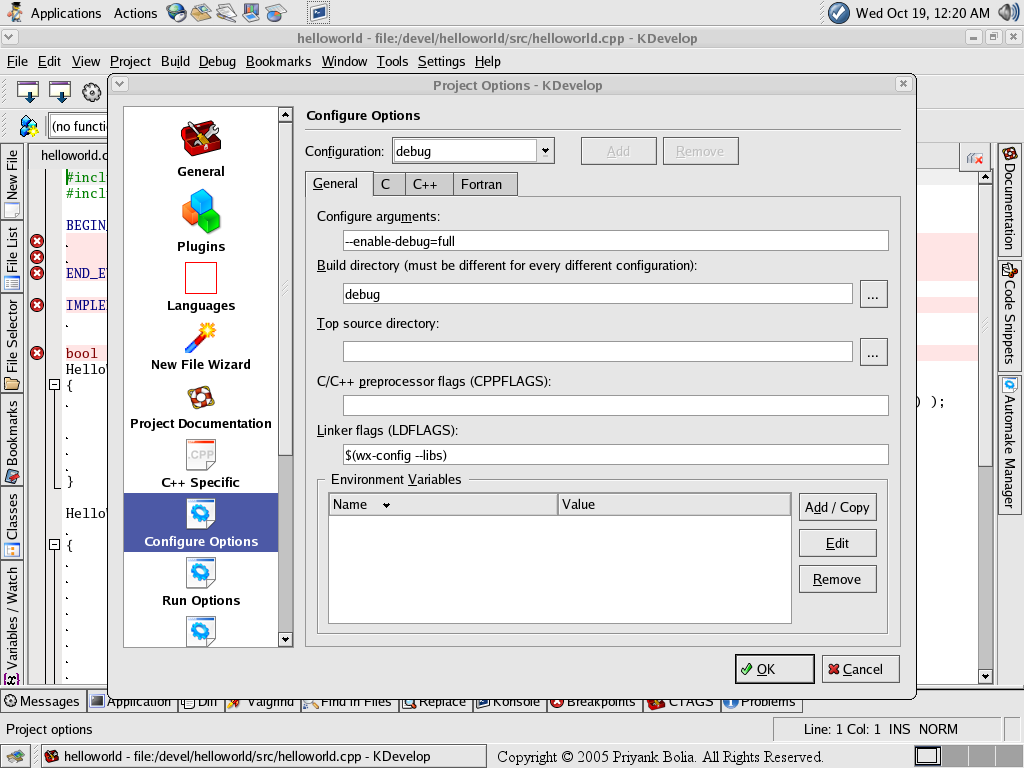The image size is (1024, 768).
Task: Click Value column header in variables table
Action: tap(675, 505)
